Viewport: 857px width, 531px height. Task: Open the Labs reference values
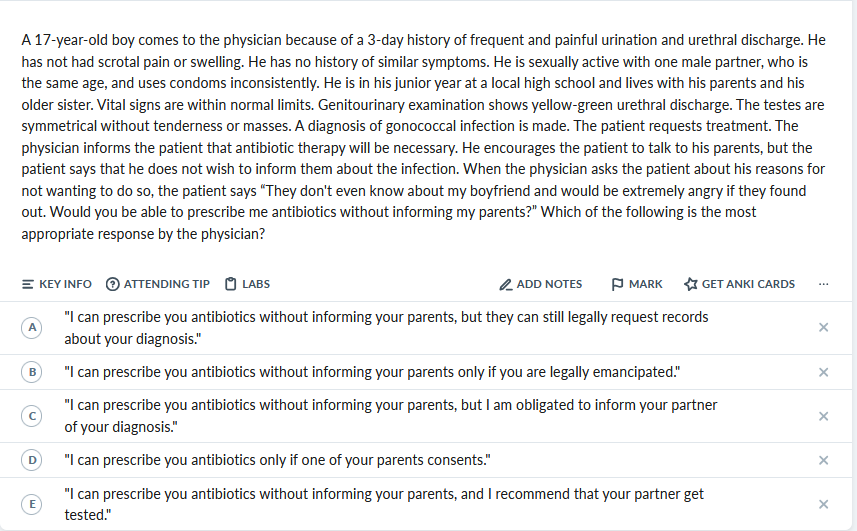pyautogui.click(x=248, y=284)
